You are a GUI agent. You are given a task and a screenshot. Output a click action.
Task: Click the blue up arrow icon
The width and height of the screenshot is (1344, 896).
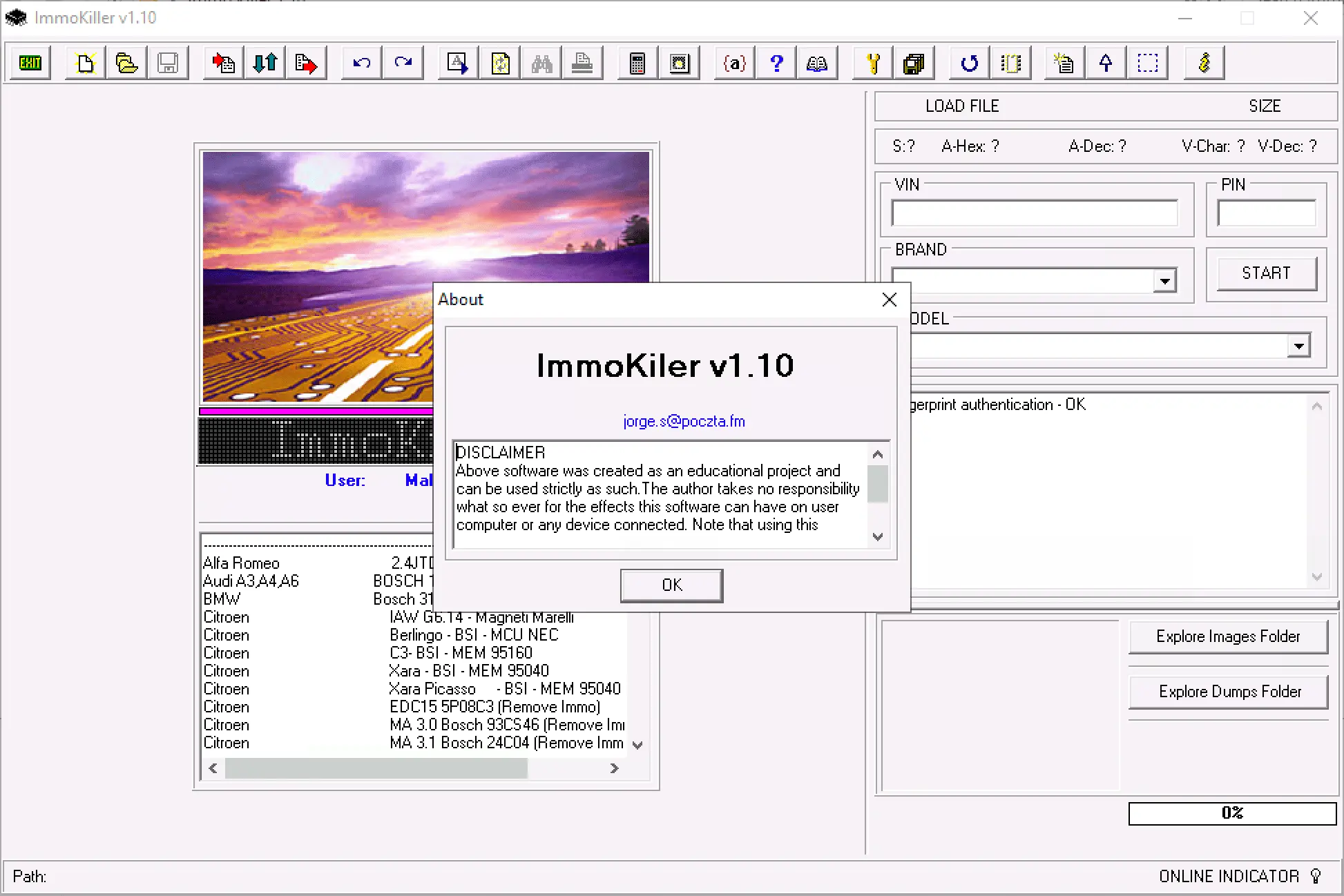coord(1106,64)
